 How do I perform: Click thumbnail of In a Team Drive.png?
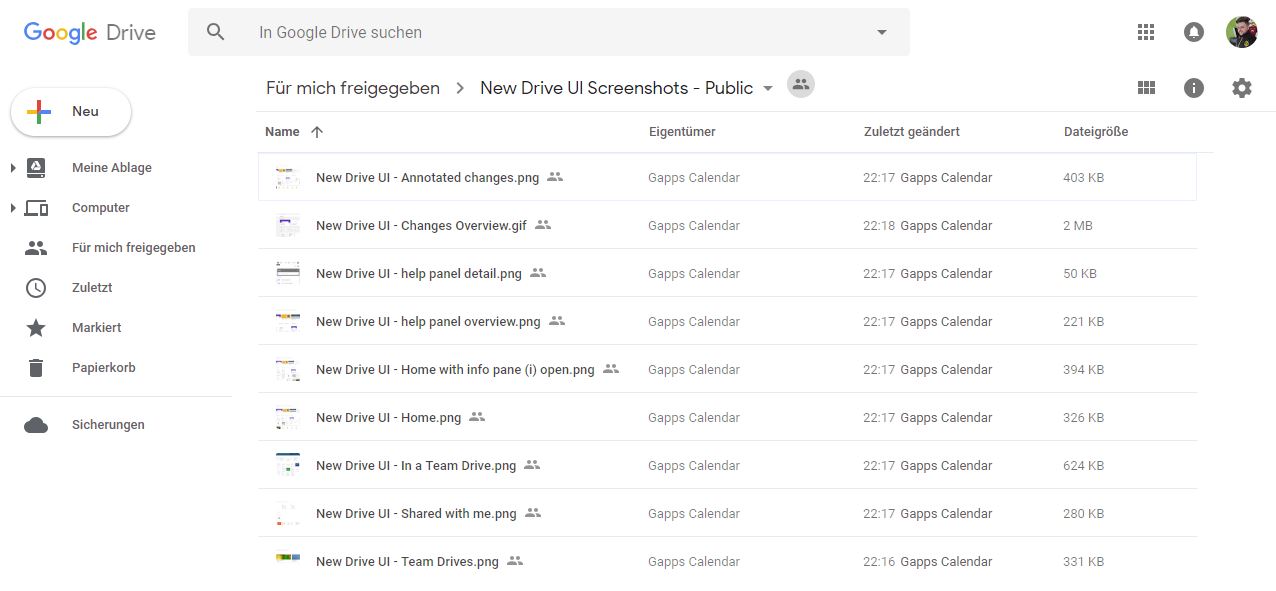(x=288, y=465)
